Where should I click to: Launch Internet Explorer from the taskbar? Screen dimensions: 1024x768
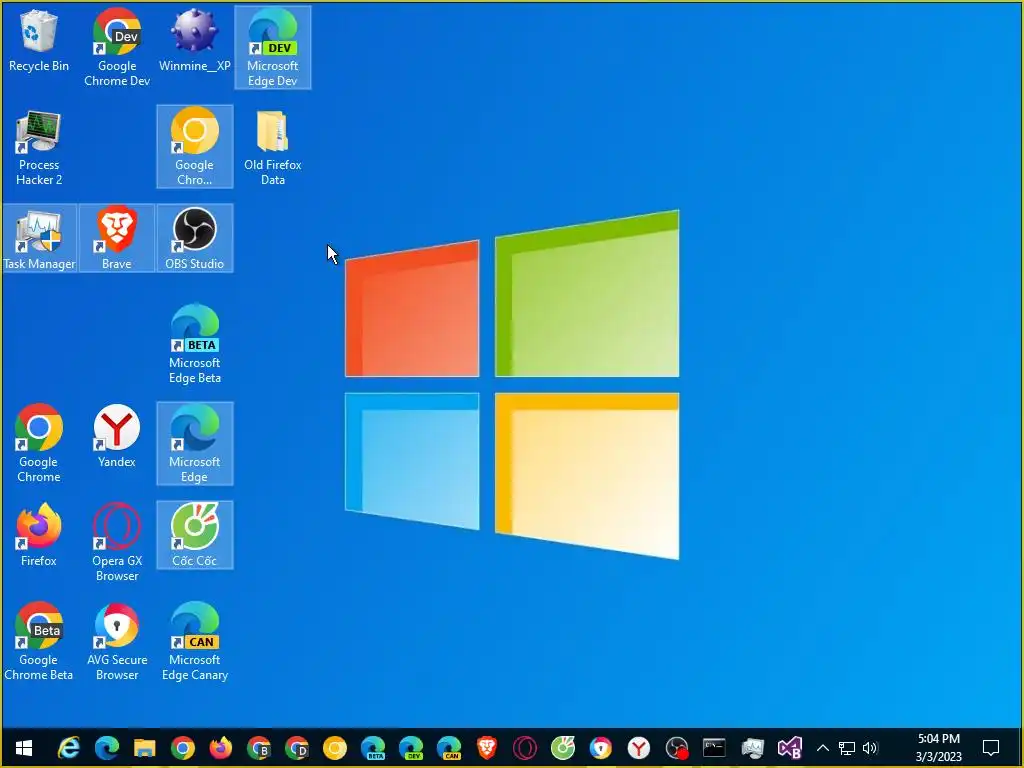pos(69,748)
